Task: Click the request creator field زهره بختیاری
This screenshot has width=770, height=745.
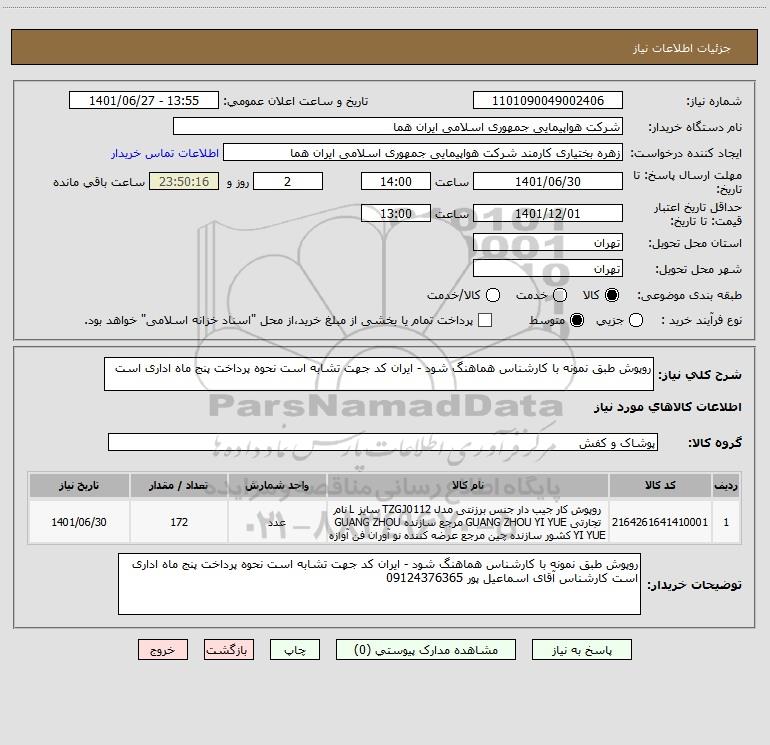Action: (x=423, y=153)
